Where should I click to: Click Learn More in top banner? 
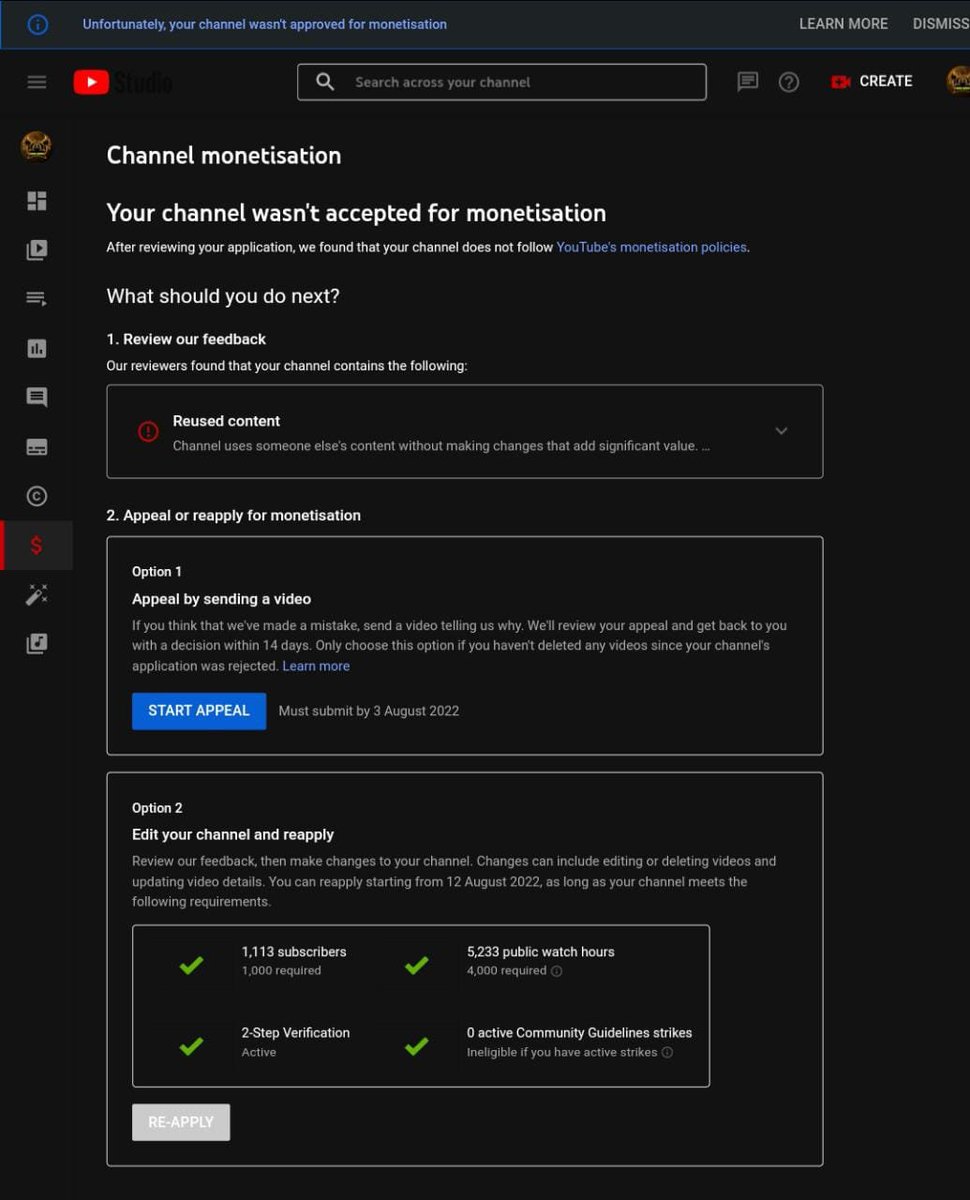coord(843,24)
